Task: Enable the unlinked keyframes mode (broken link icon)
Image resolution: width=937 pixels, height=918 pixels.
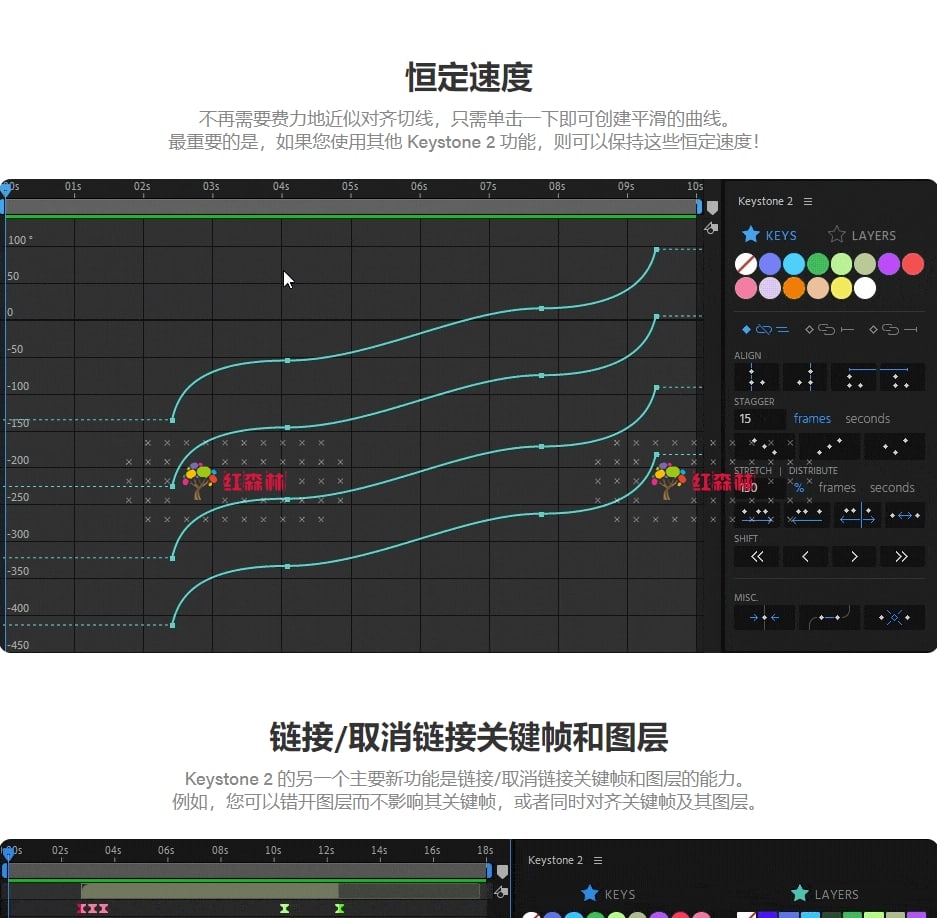Action: tap(765, 329)
